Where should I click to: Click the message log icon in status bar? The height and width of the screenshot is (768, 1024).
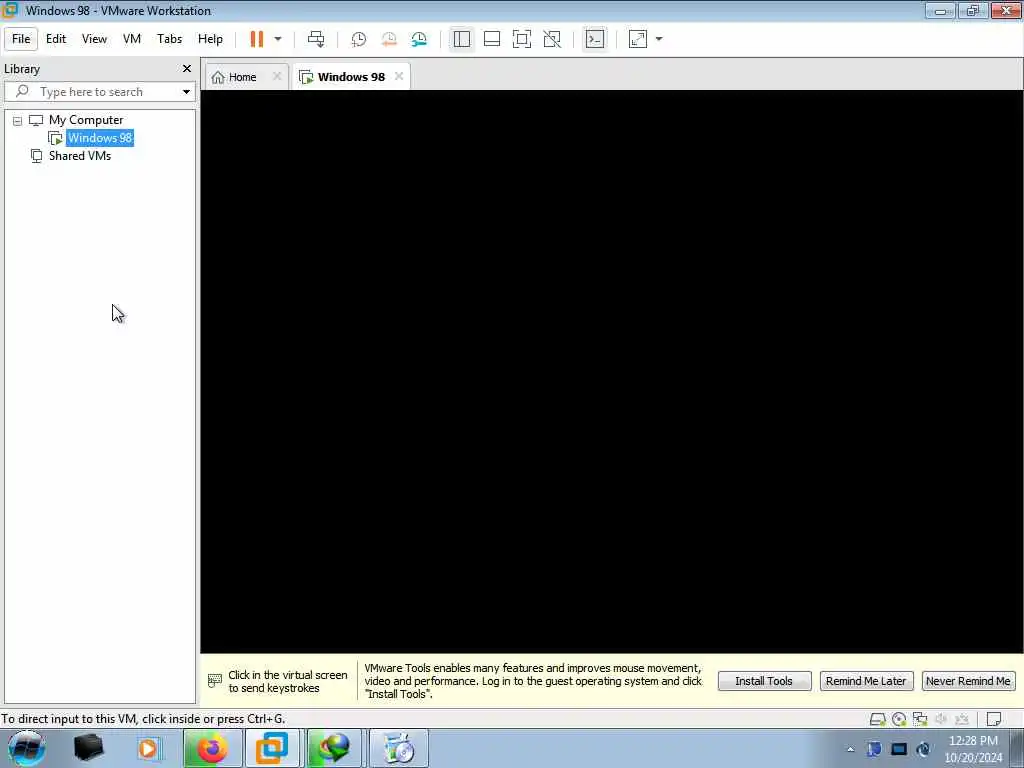tap(994, 719)
